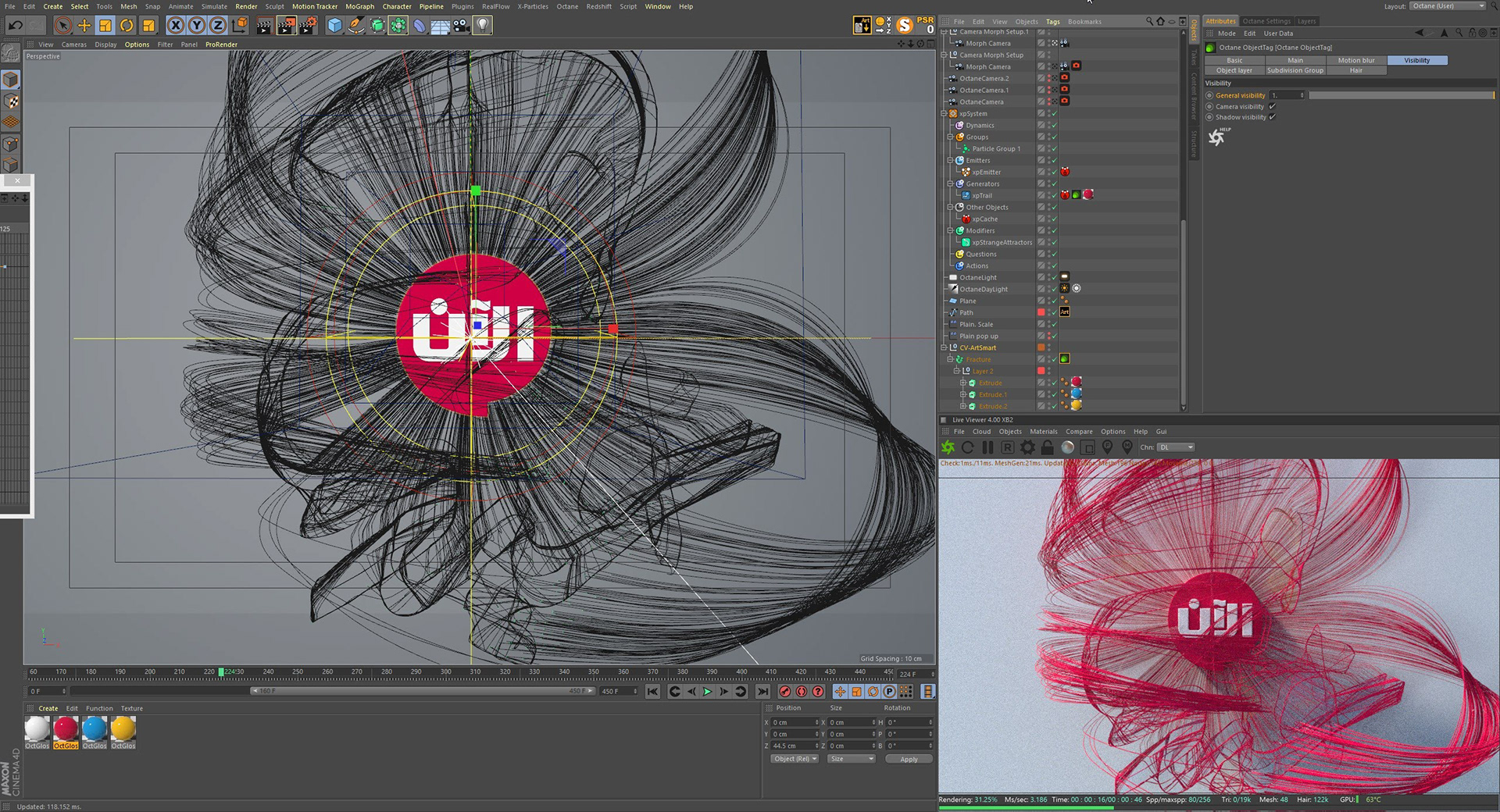Toggle the Parameter P keyframe channel button

point(889,692)
